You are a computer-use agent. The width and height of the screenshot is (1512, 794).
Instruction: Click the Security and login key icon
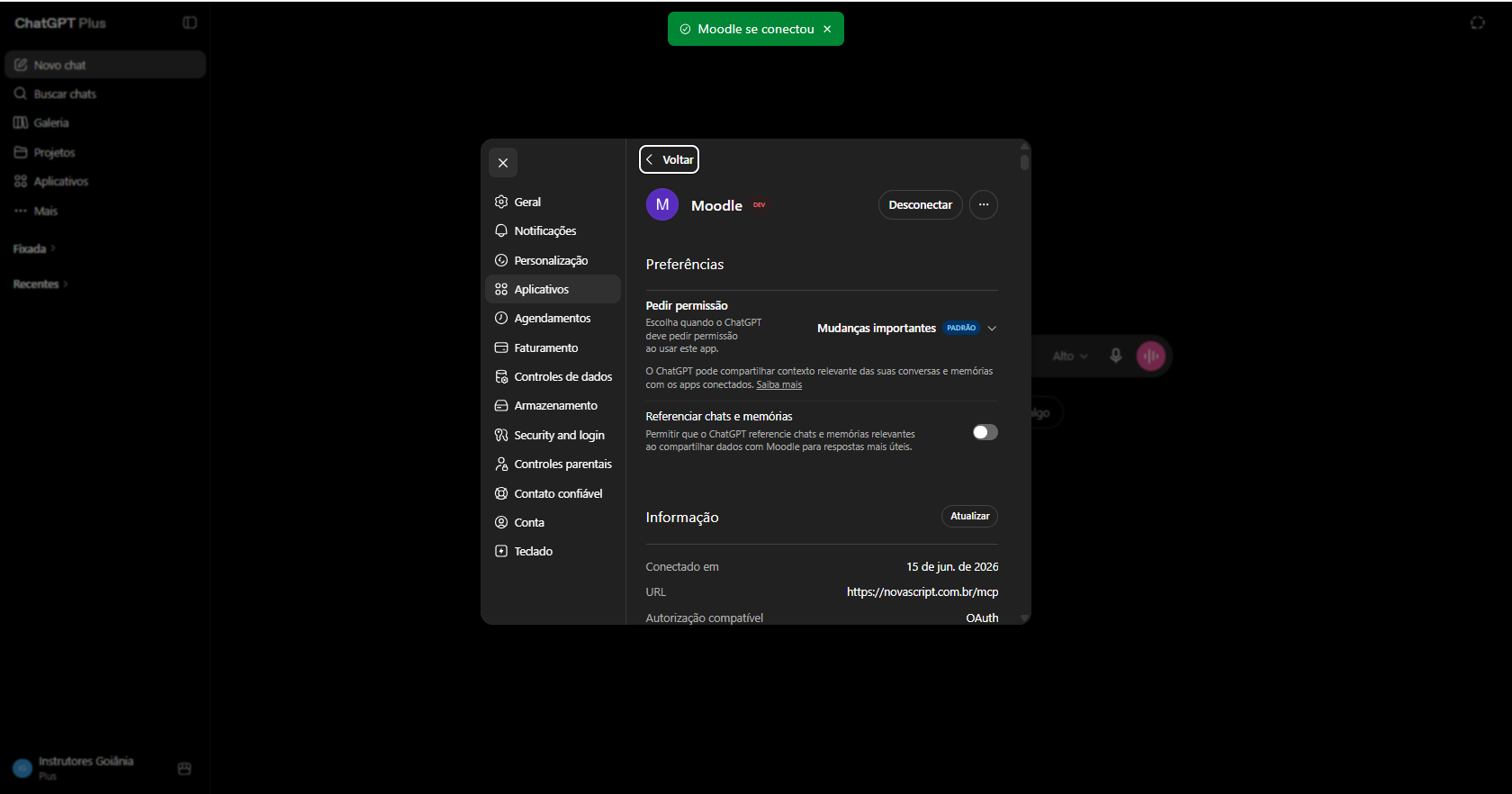point(501,435)
